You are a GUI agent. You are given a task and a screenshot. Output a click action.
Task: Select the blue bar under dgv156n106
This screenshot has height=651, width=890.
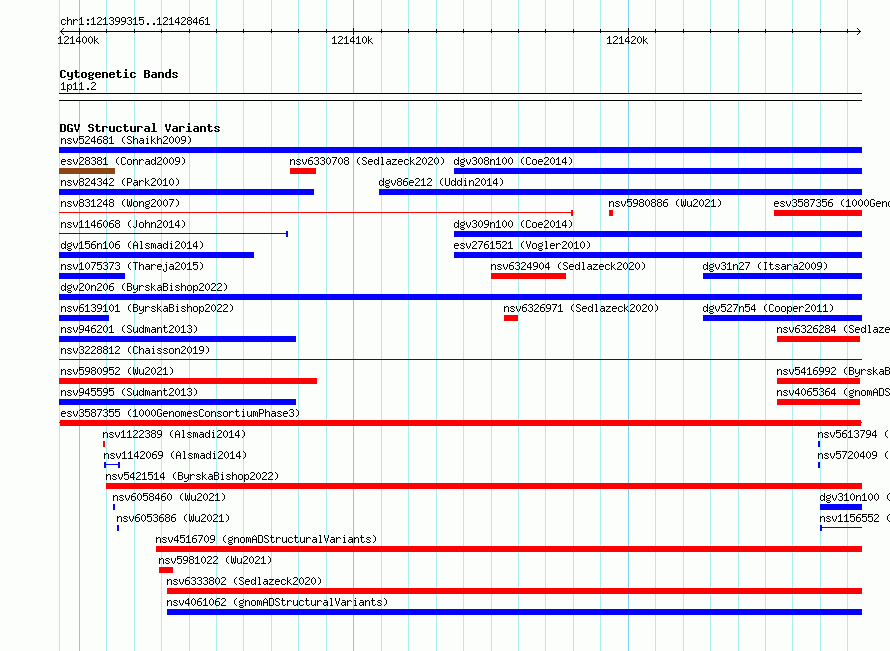point(157,255)
